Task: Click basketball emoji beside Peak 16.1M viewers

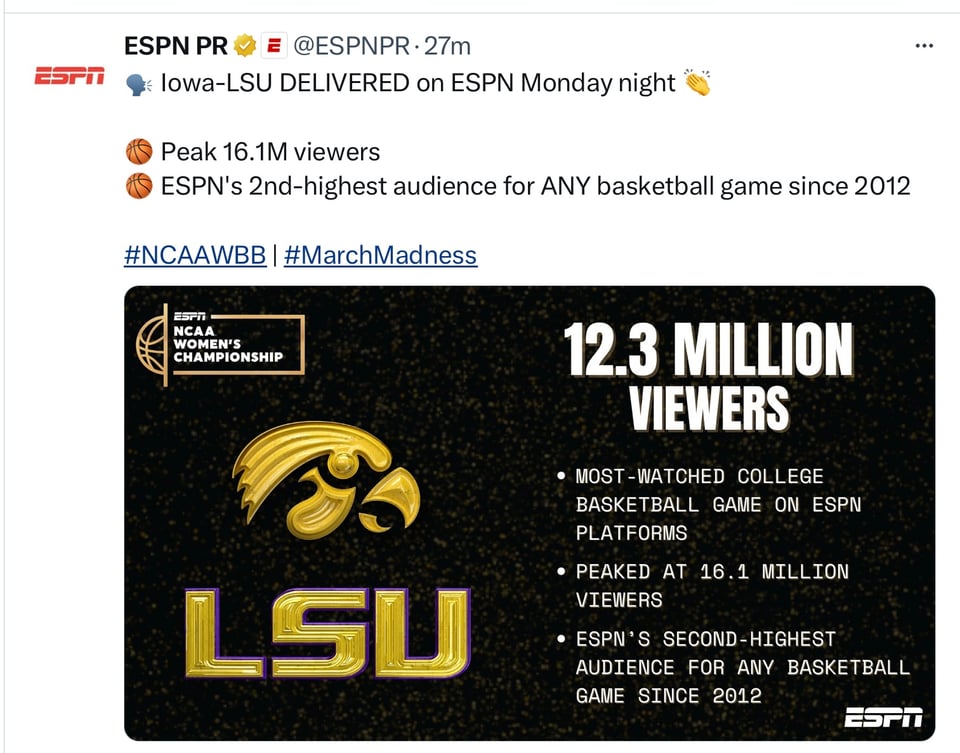Action: coord(138,152)
